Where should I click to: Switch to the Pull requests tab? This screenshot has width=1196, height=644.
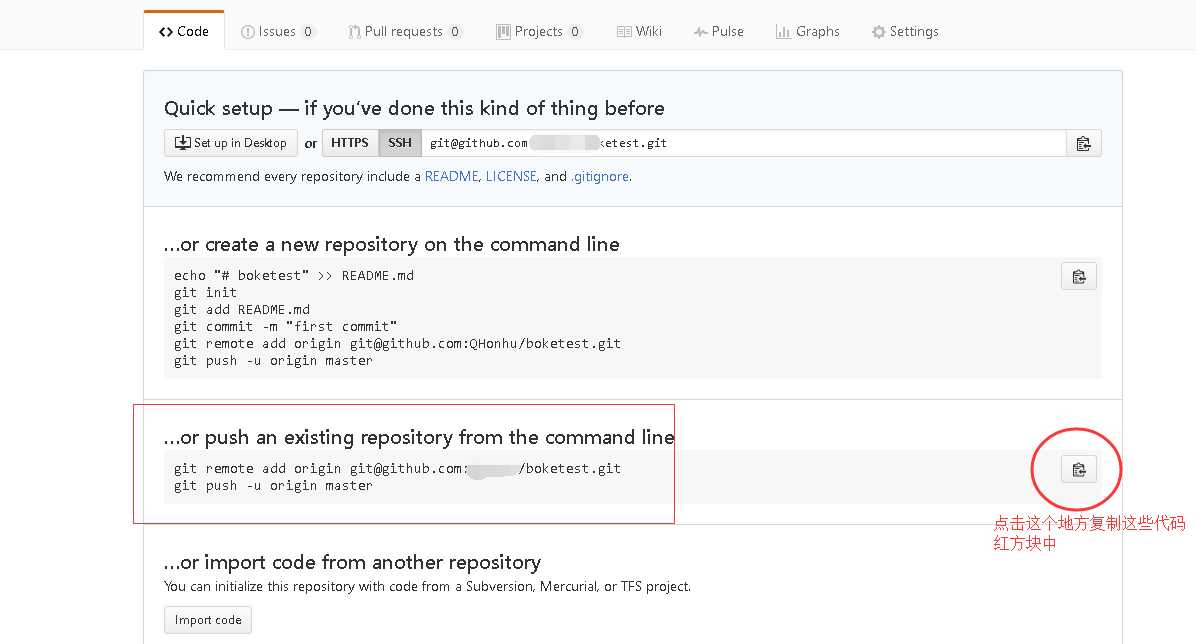click(x=404, y=31)
